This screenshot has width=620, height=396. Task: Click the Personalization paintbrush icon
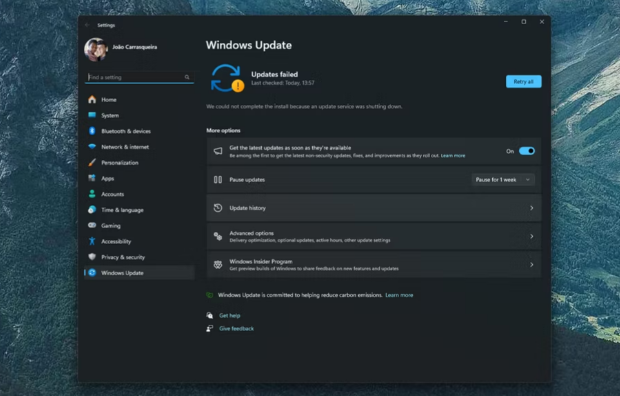(92, 162)
